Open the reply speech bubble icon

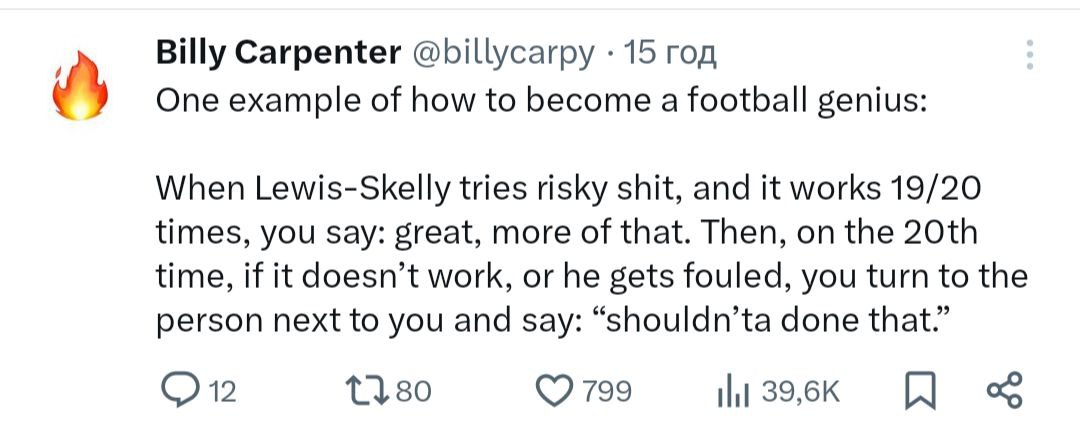click(x=180, y=390)
